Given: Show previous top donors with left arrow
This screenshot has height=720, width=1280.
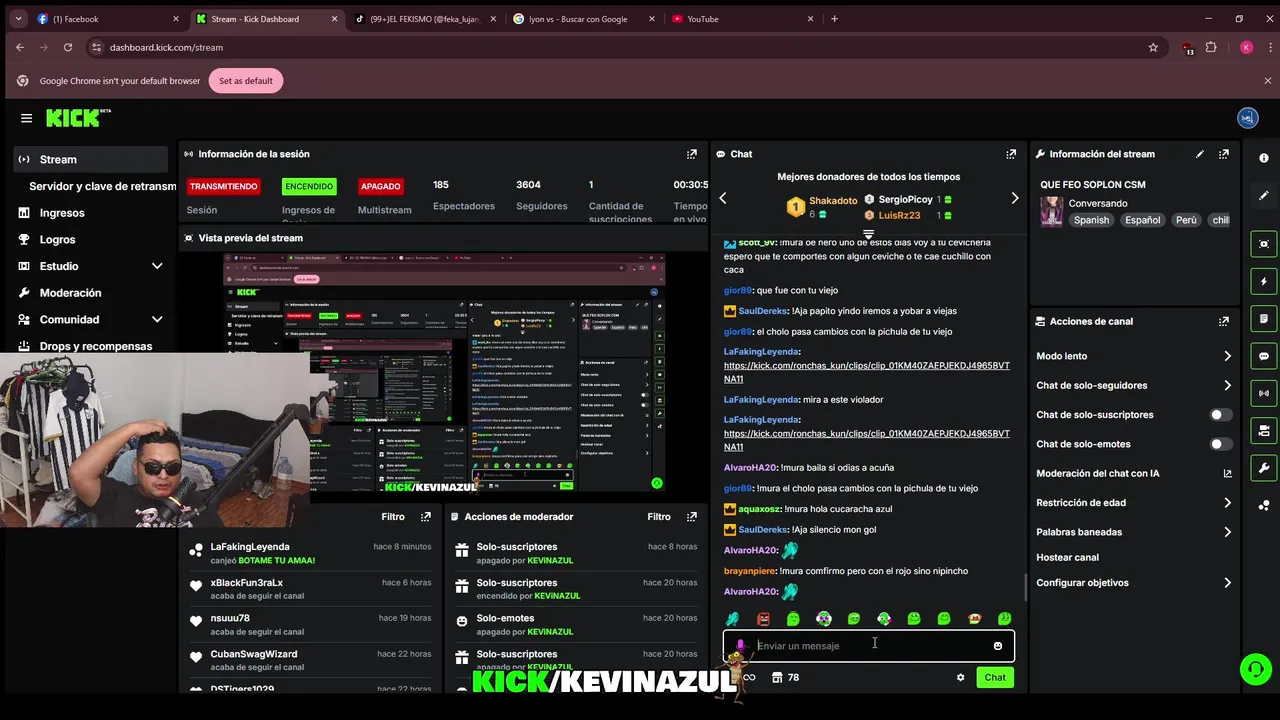Looking at the screenshot, I should coord(723,198).
